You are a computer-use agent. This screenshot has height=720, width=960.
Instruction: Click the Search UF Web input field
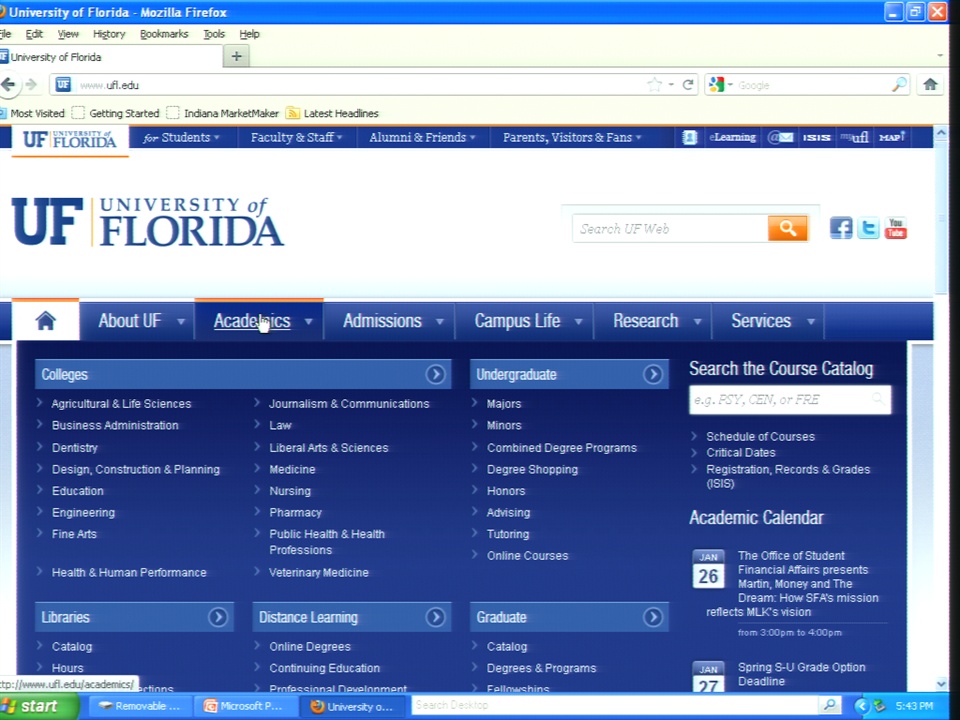pos(670,228)
